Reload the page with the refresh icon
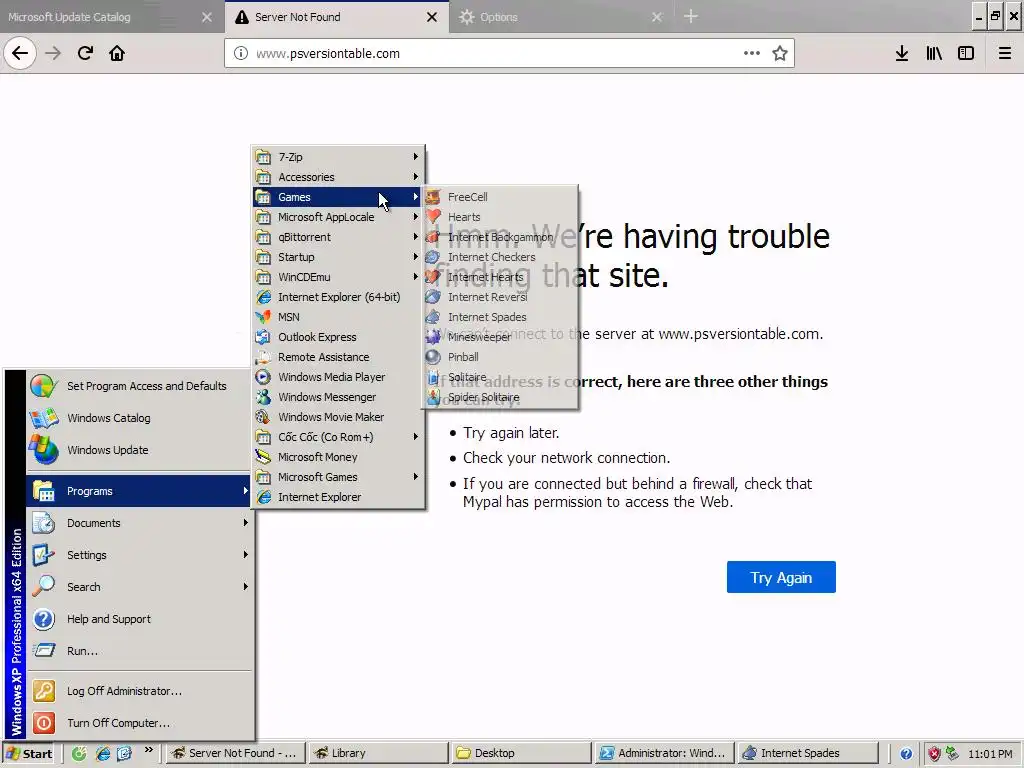The width and height of the screenshot is (1024, 768). click(85, 53)
